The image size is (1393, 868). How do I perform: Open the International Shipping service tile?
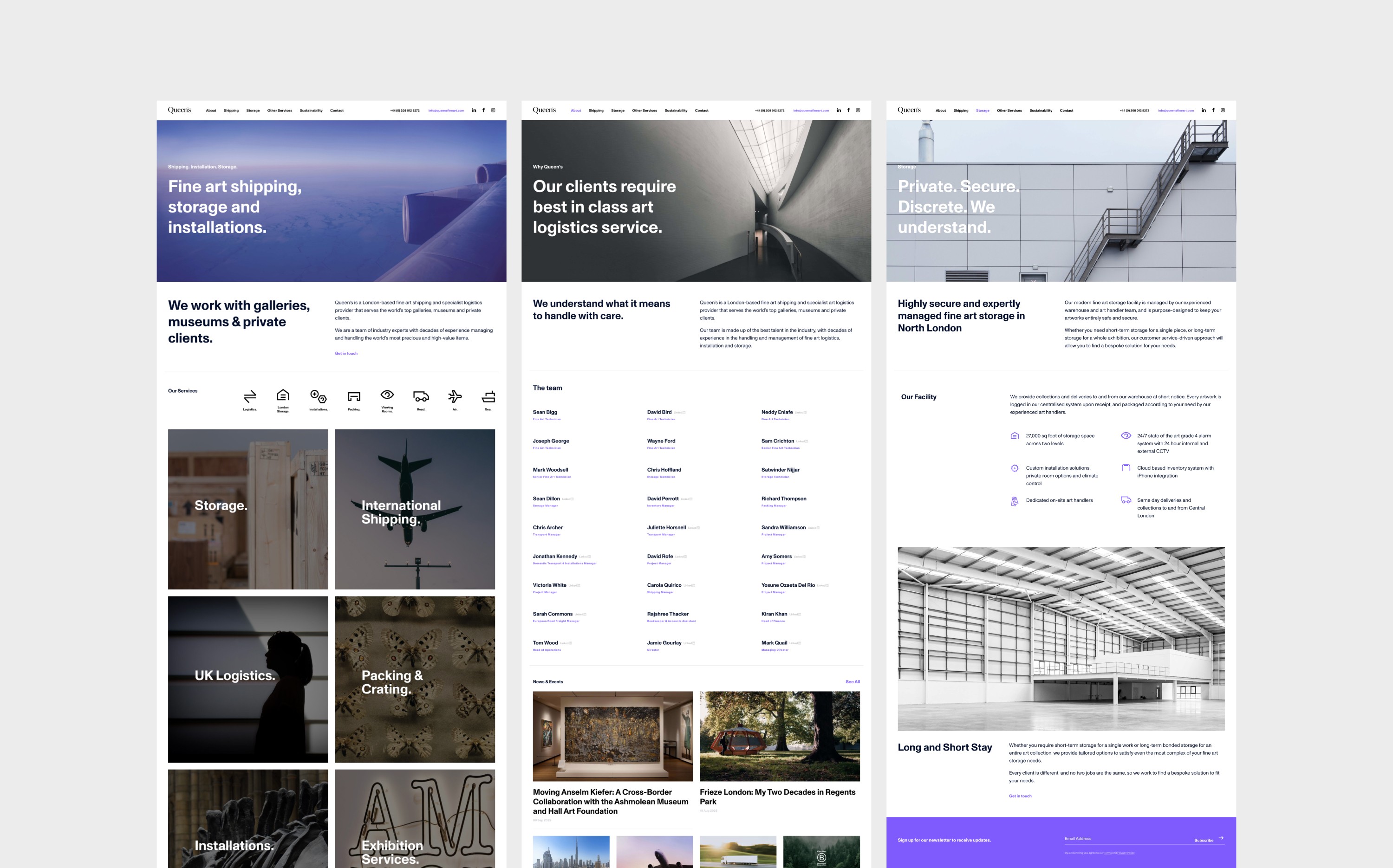(x=415, y=509)
